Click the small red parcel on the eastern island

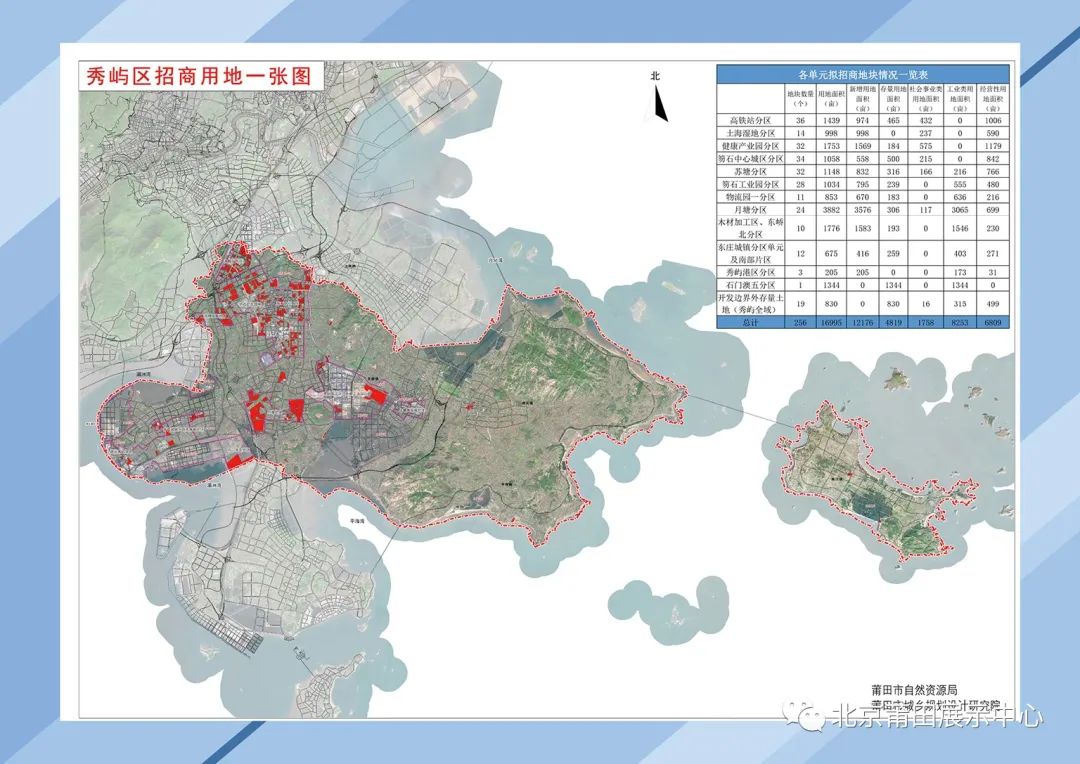[850, 474]
